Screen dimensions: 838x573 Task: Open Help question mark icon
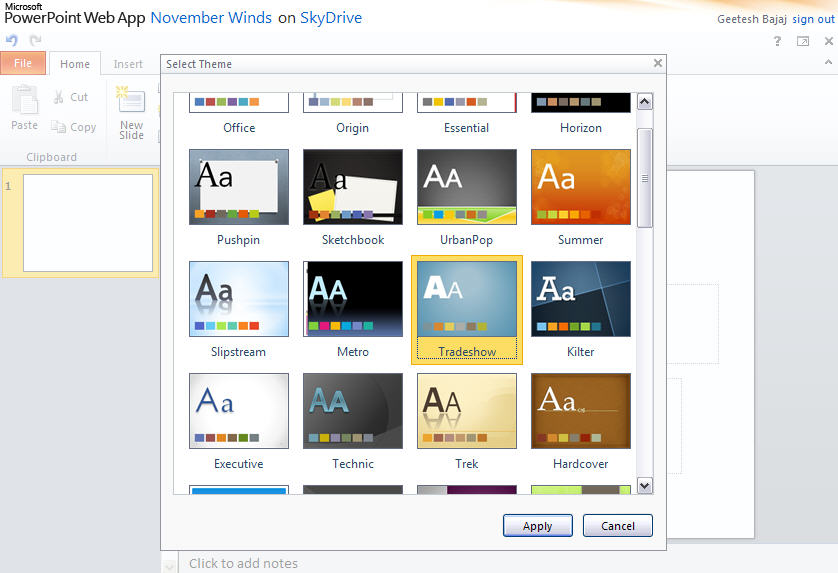(x=777, y=41)
